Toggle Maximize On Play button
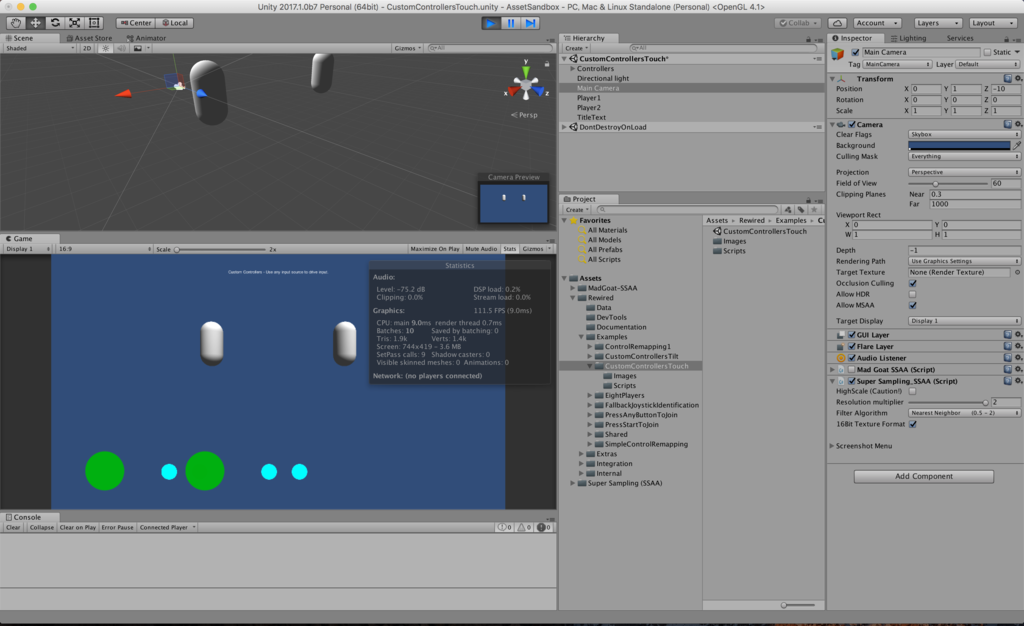The image size is (1024, 626). pos(435,249)
